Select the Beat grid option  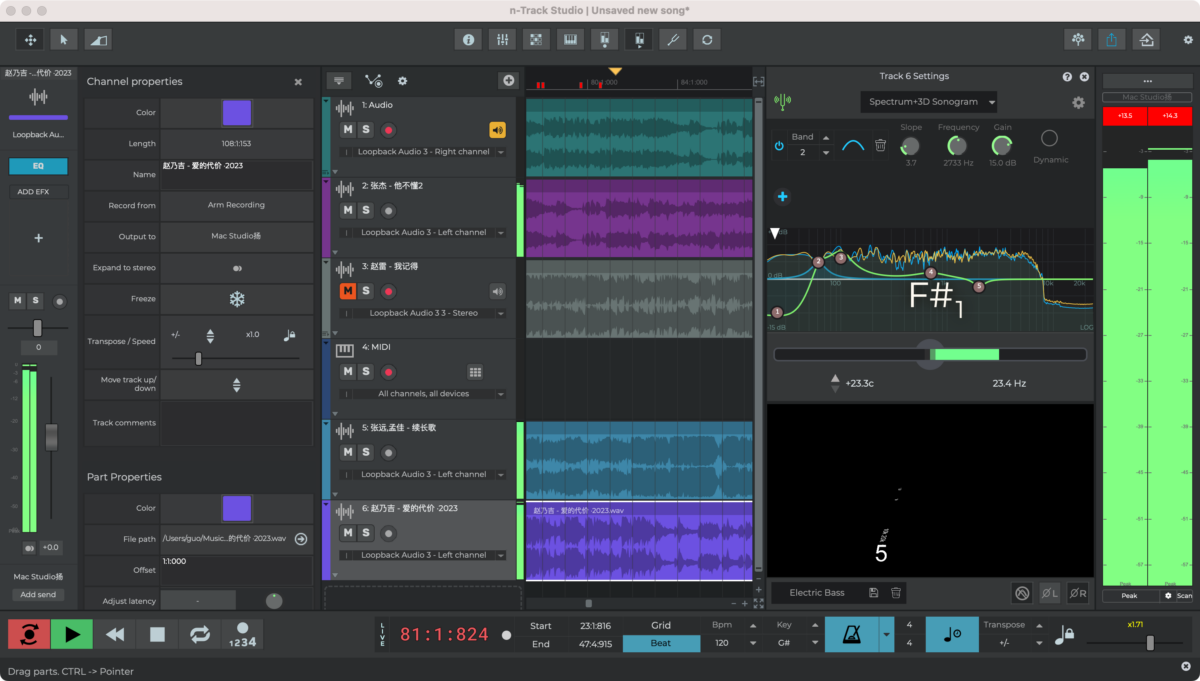tap(661, 643)
